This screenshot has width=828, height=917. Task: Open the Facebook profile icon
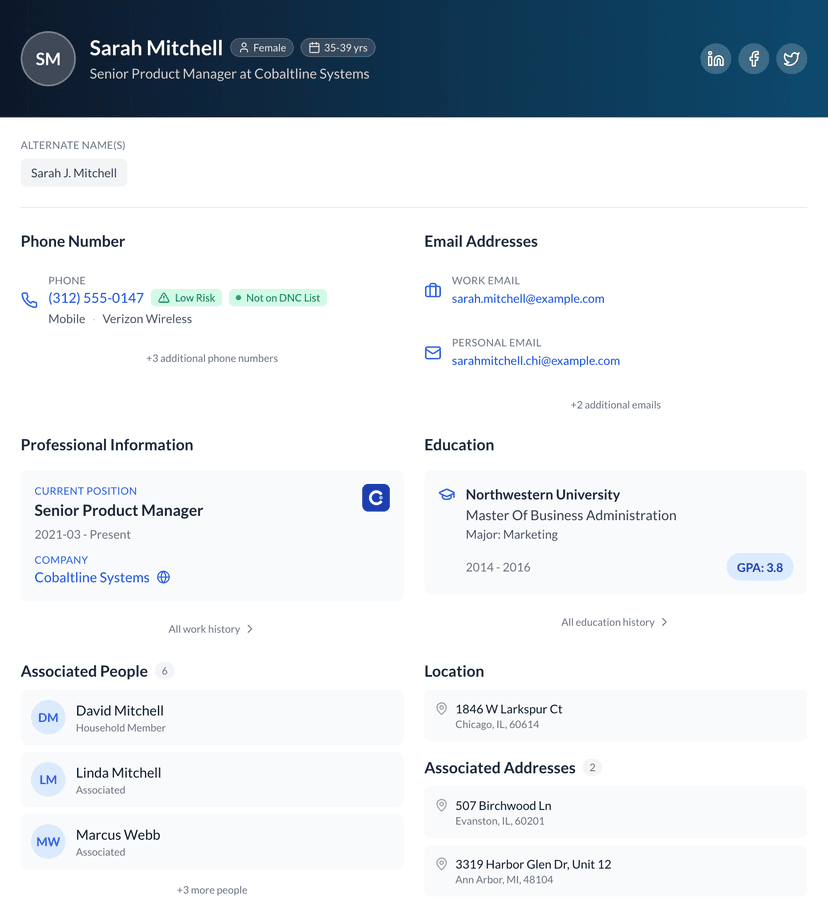point(754,58)
